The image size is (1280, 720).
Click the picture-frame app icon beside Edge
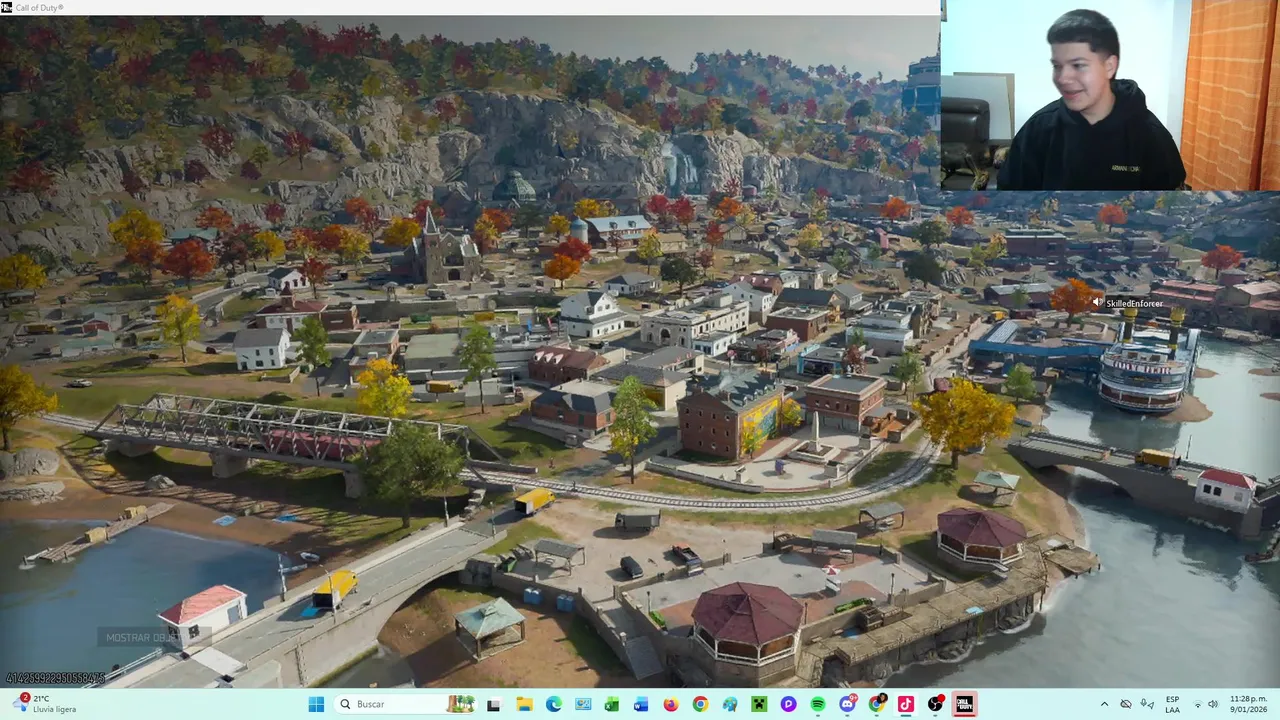pyautogui.click(x=582, y=704)
